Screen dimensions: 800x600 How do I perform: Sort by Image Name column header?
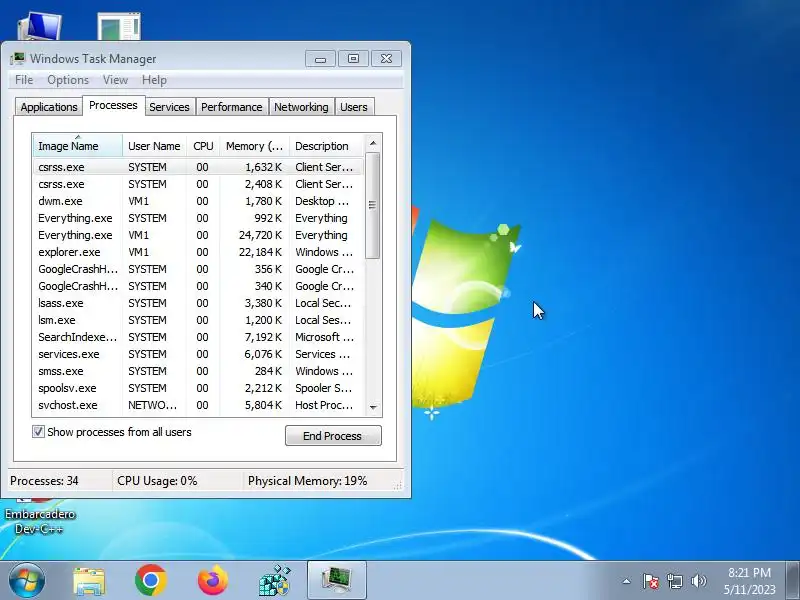[78, 146]
